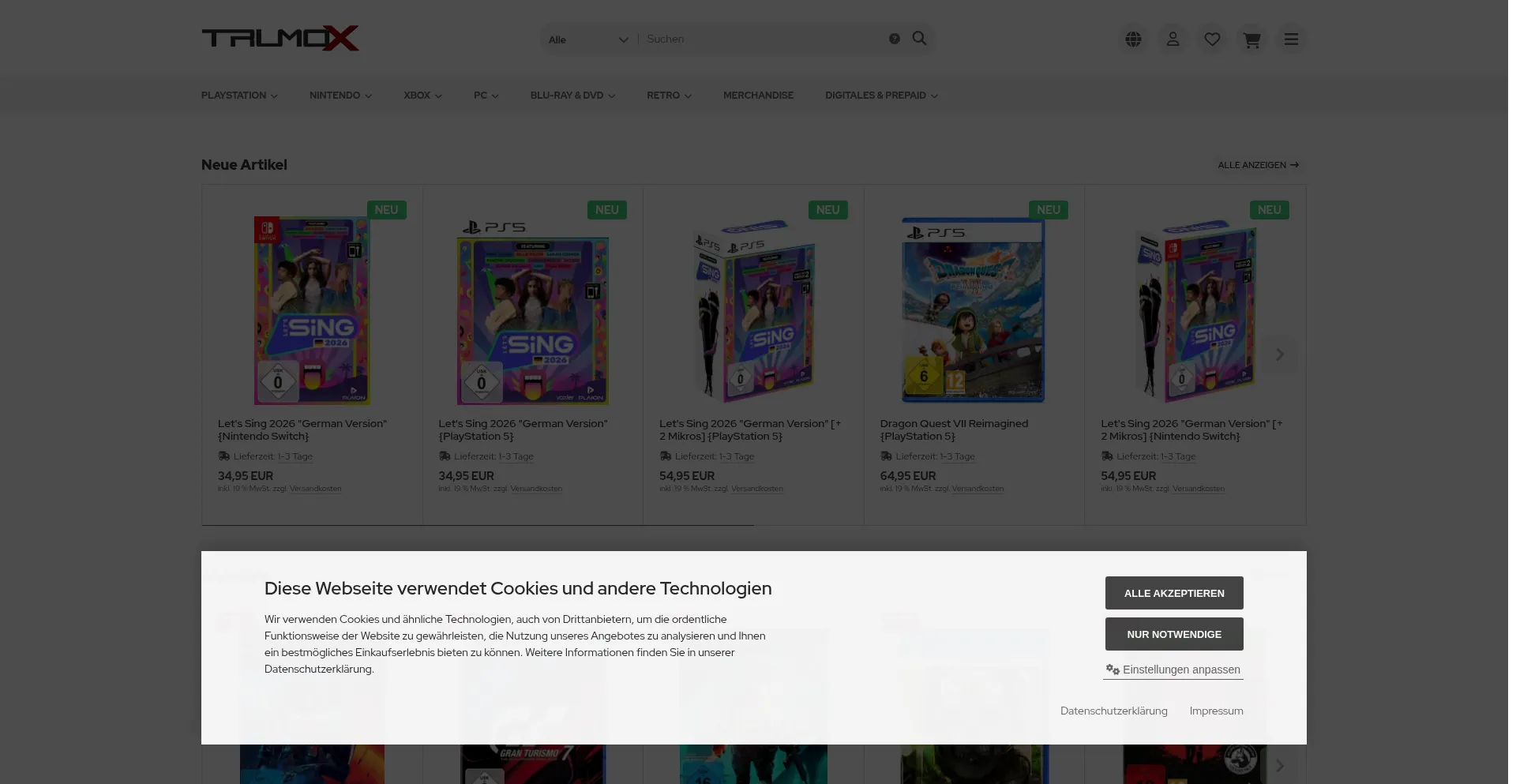Expand the PlayStation menu

pyautogui.click(x=239, y=96)
